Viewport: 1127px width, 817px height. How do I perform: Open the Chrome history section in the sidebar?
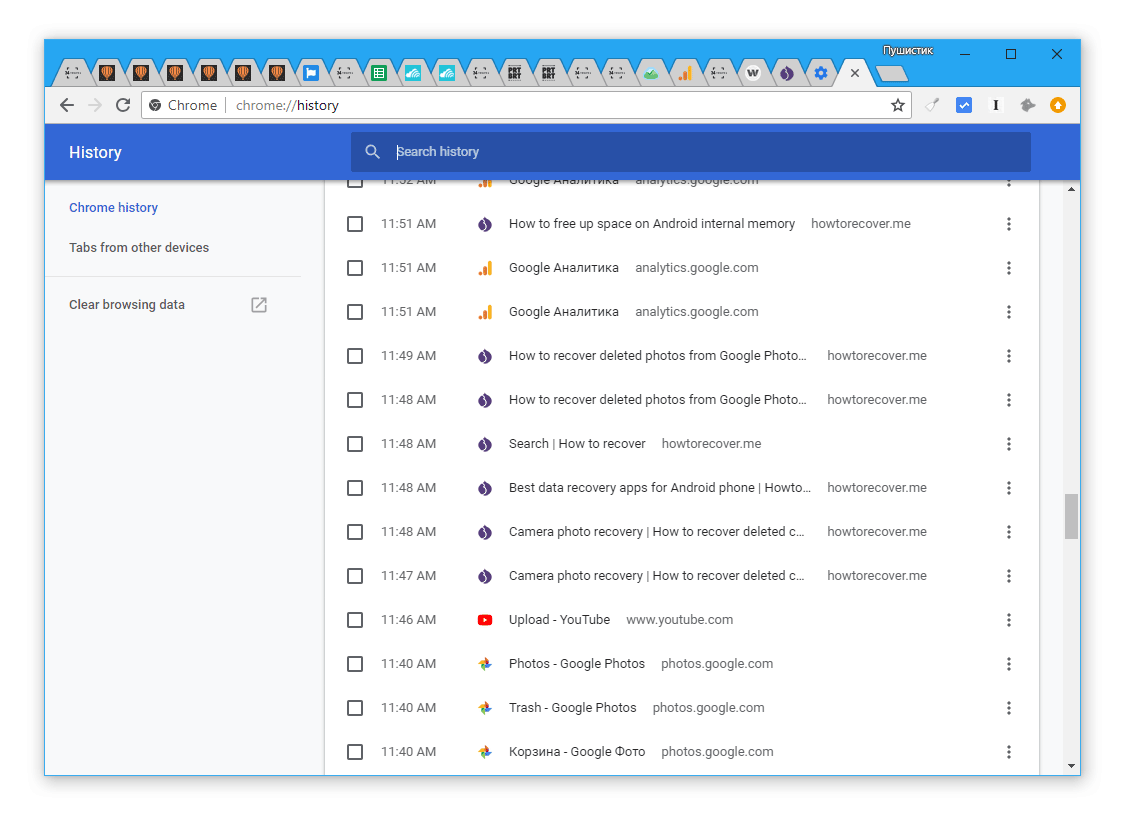(x=114, y=208)
